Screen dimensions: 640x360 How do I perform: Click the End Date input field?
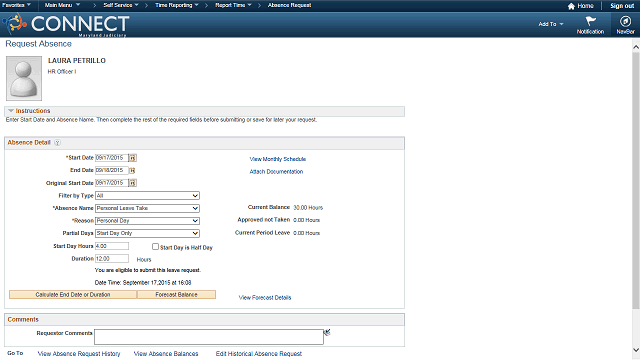(111, 170)
